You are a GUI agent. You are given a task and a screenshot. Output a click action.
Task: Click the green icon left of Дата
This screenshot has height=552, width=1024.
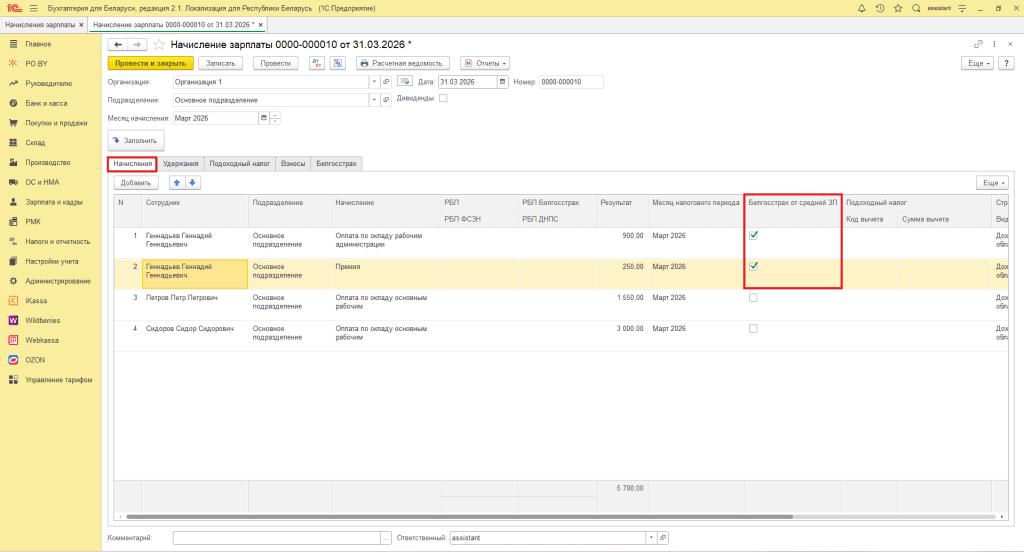[405, 82]
